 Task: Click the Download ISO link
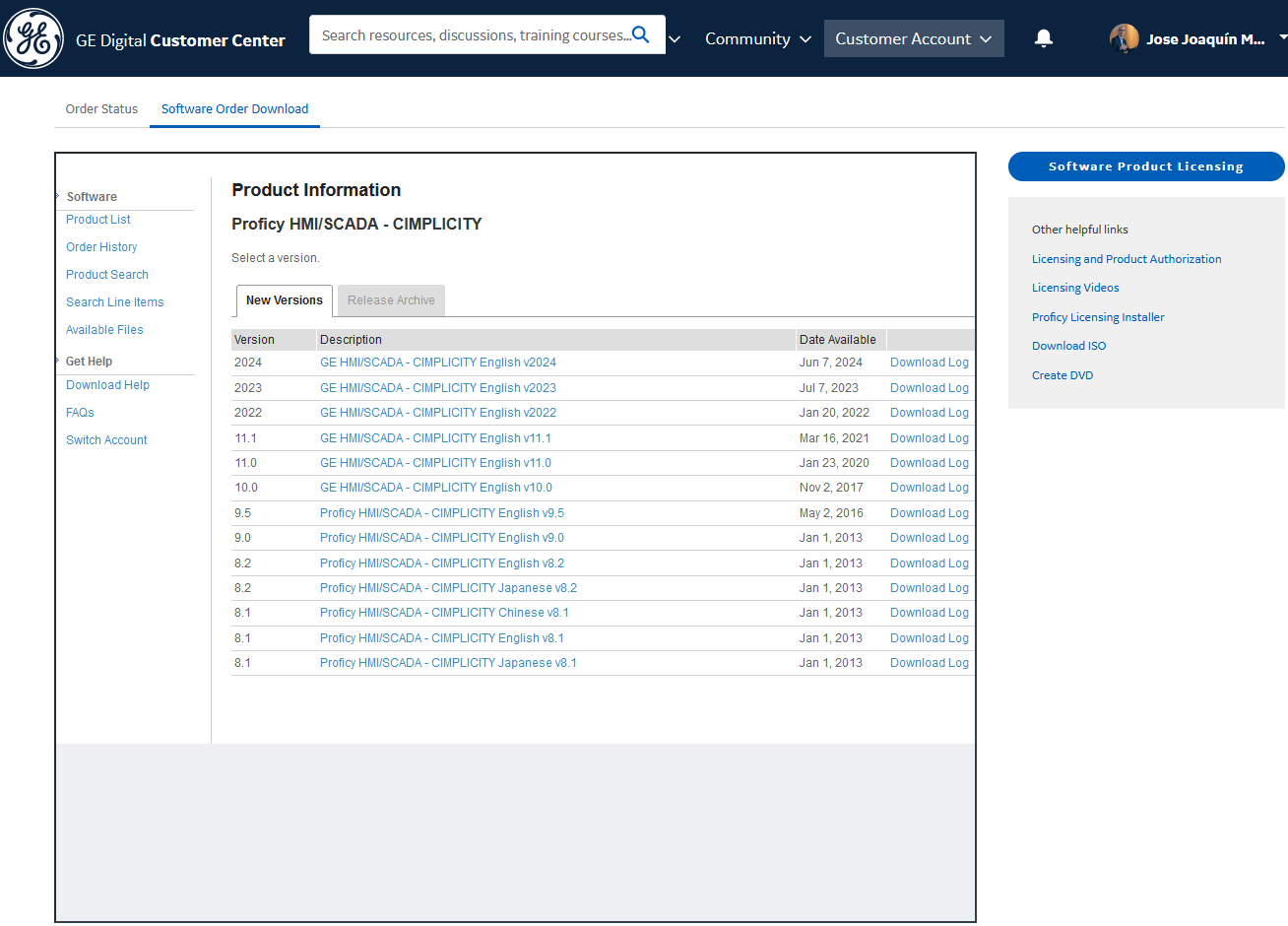pyautogui.click(x=1068, y=346)
